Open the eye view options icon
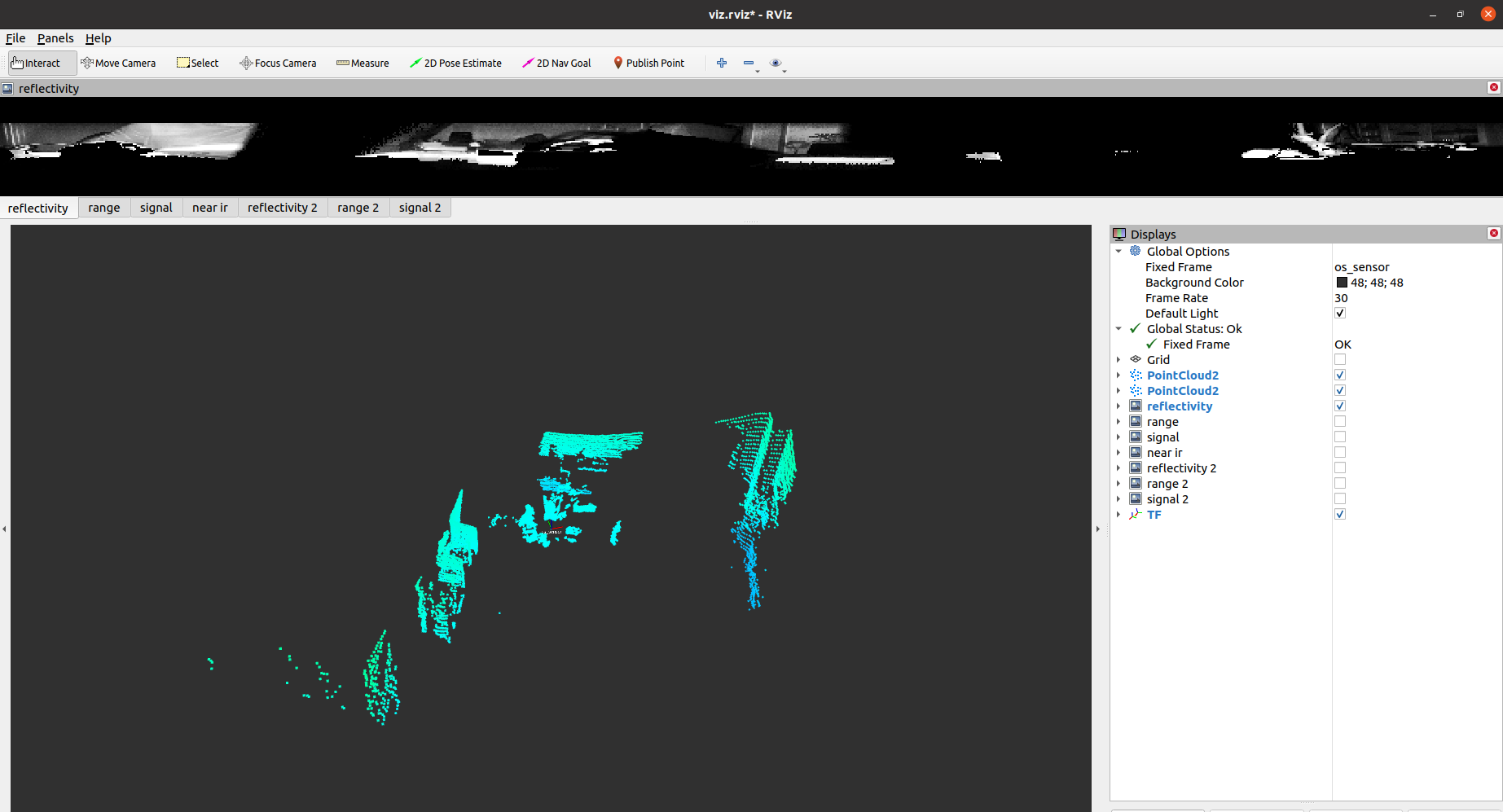 click(776, 63)
